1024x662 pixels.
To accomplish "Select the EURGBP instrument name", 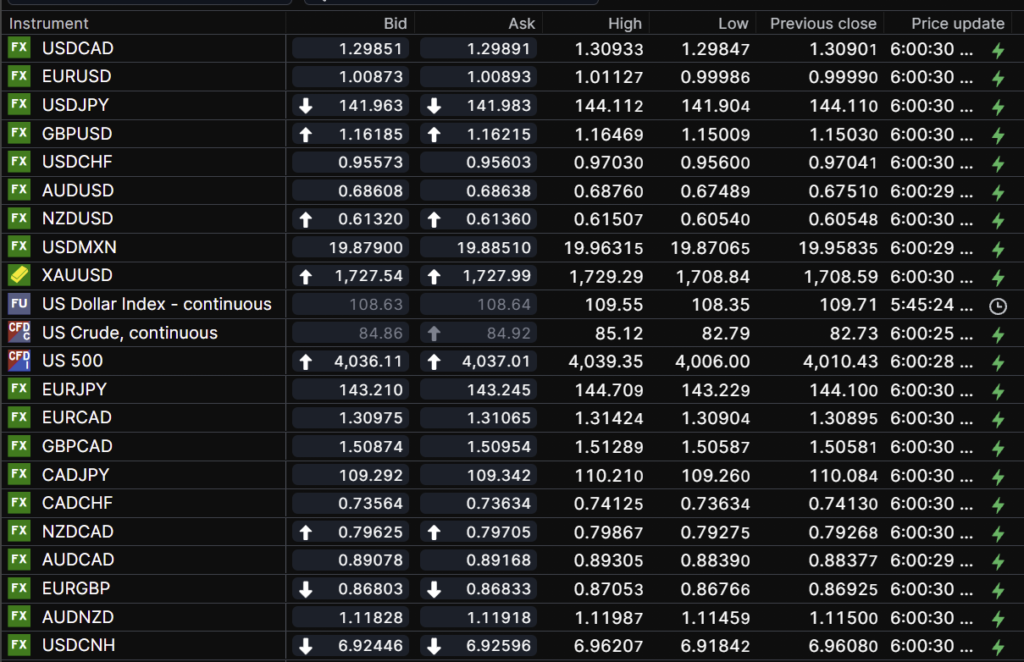I will 77,588.
